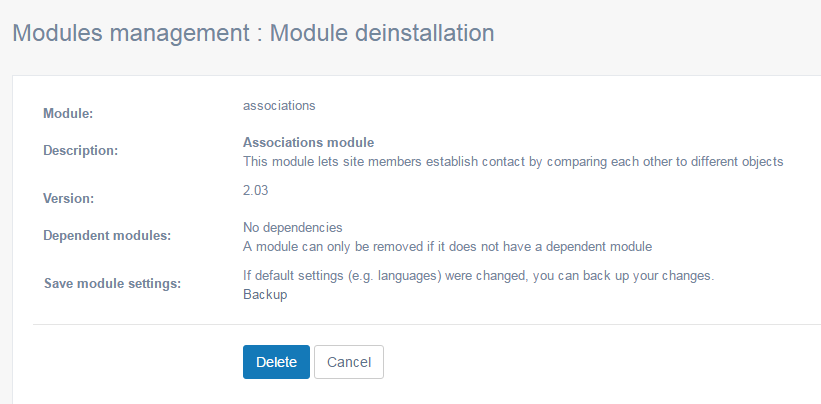Click the note about removing dependent modules
The width and height of the screenshot is (821, 404).
click(x=448, y=246)
